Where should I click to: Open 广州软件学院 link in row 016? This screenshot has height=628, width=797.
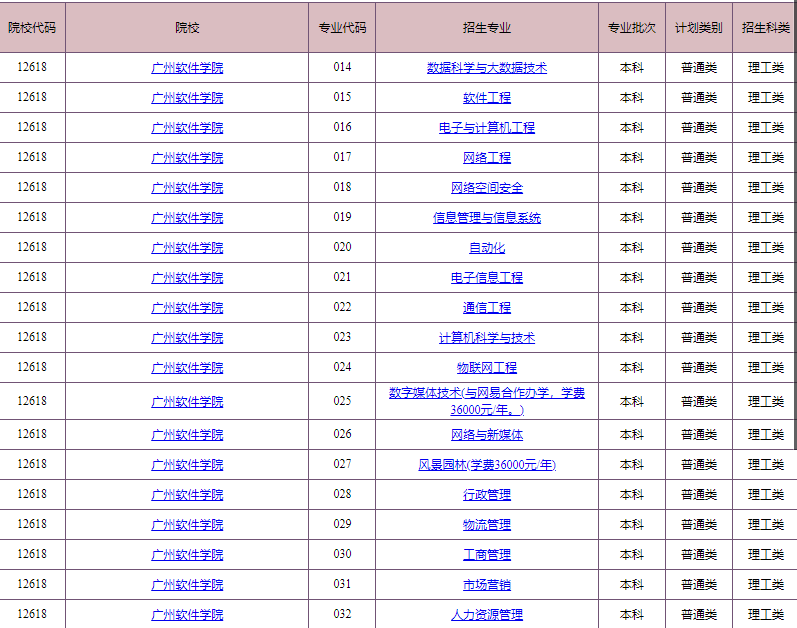coord(187,128)
